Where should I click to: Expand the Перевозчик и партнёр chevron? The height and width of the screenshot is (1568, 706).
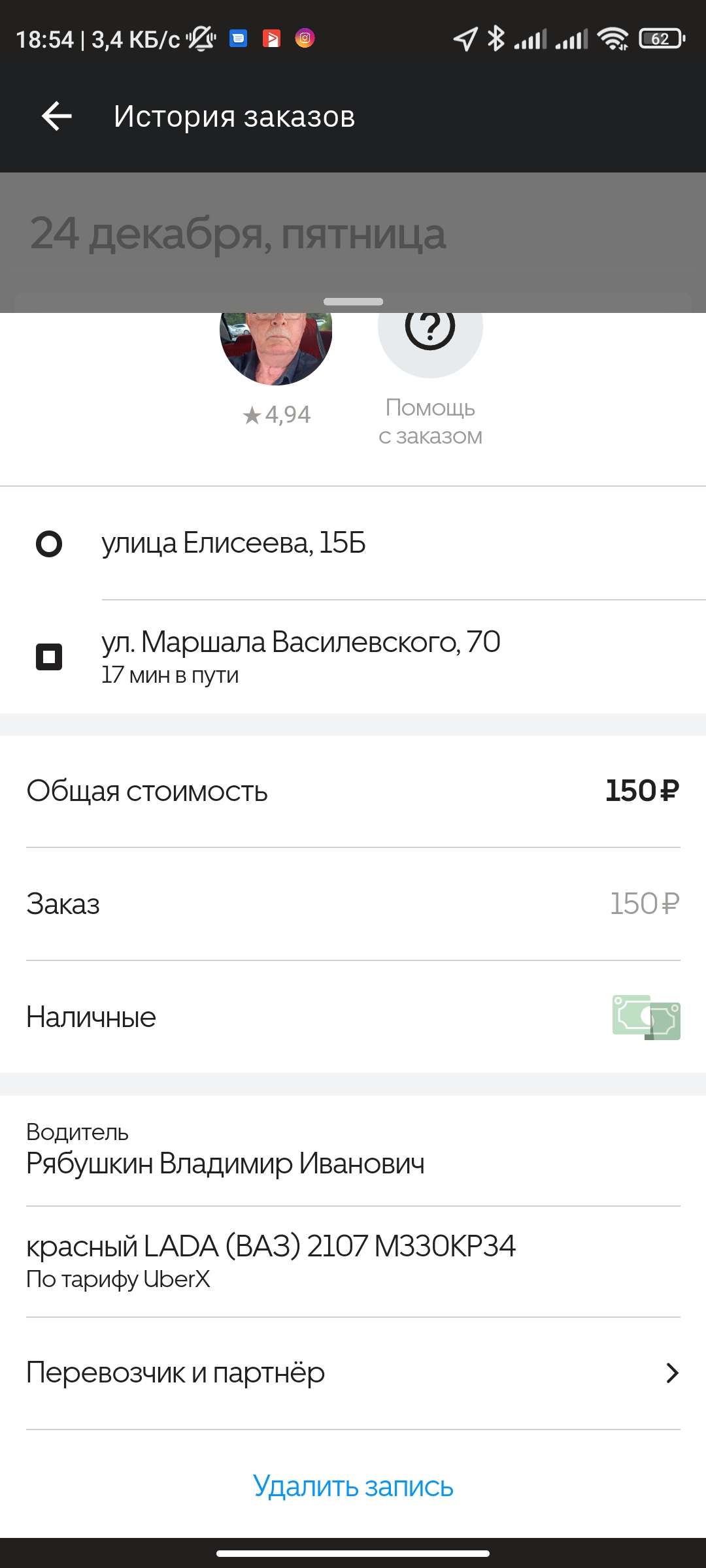click(671, 1373)
